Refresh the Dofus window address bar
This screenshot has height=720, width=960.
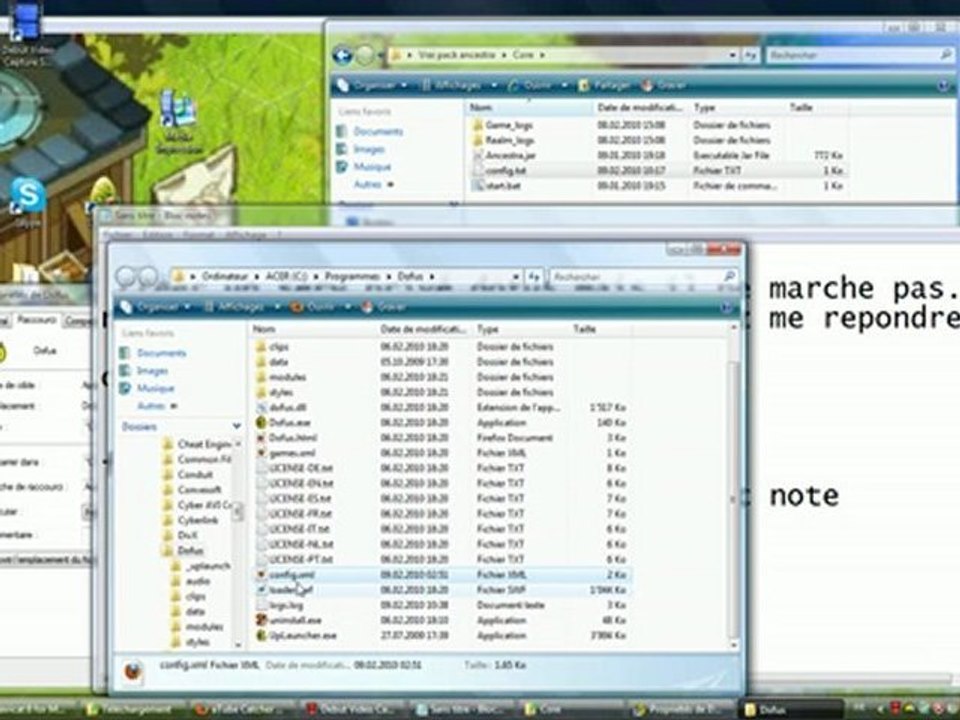coord(534,277)
